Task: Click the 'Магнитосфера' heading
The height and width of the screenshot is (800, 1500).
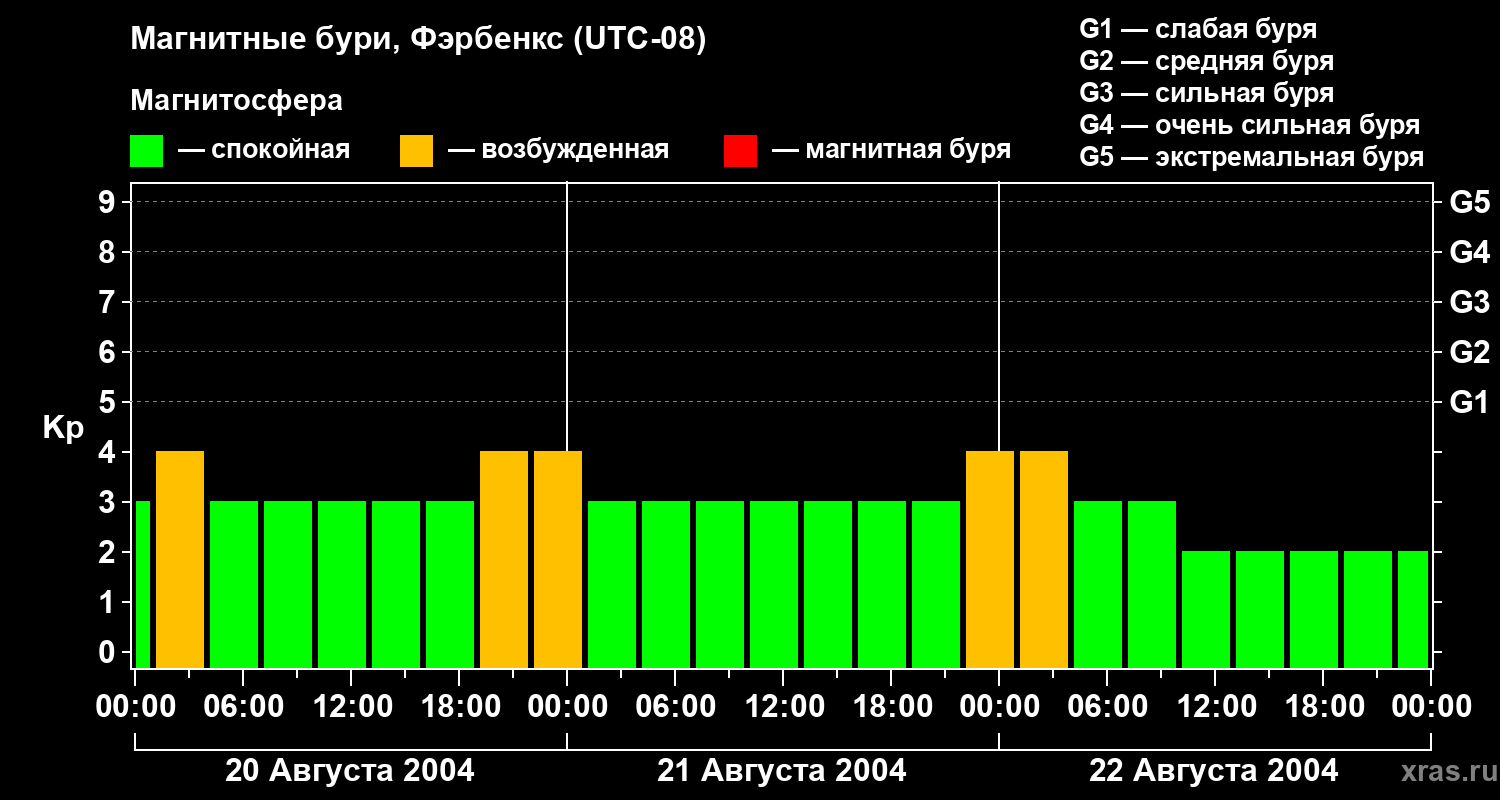Action: coord(236,101)
